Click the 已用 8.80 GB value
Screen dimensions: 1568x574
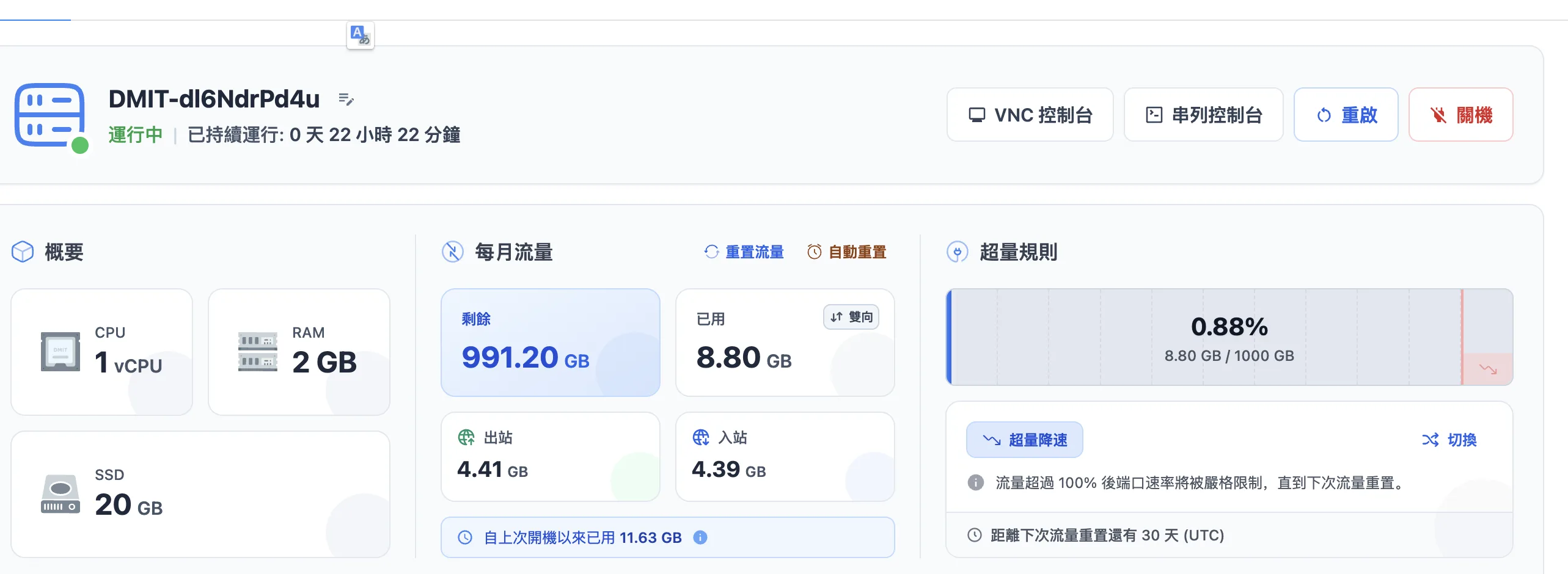[x=744, y=358]
